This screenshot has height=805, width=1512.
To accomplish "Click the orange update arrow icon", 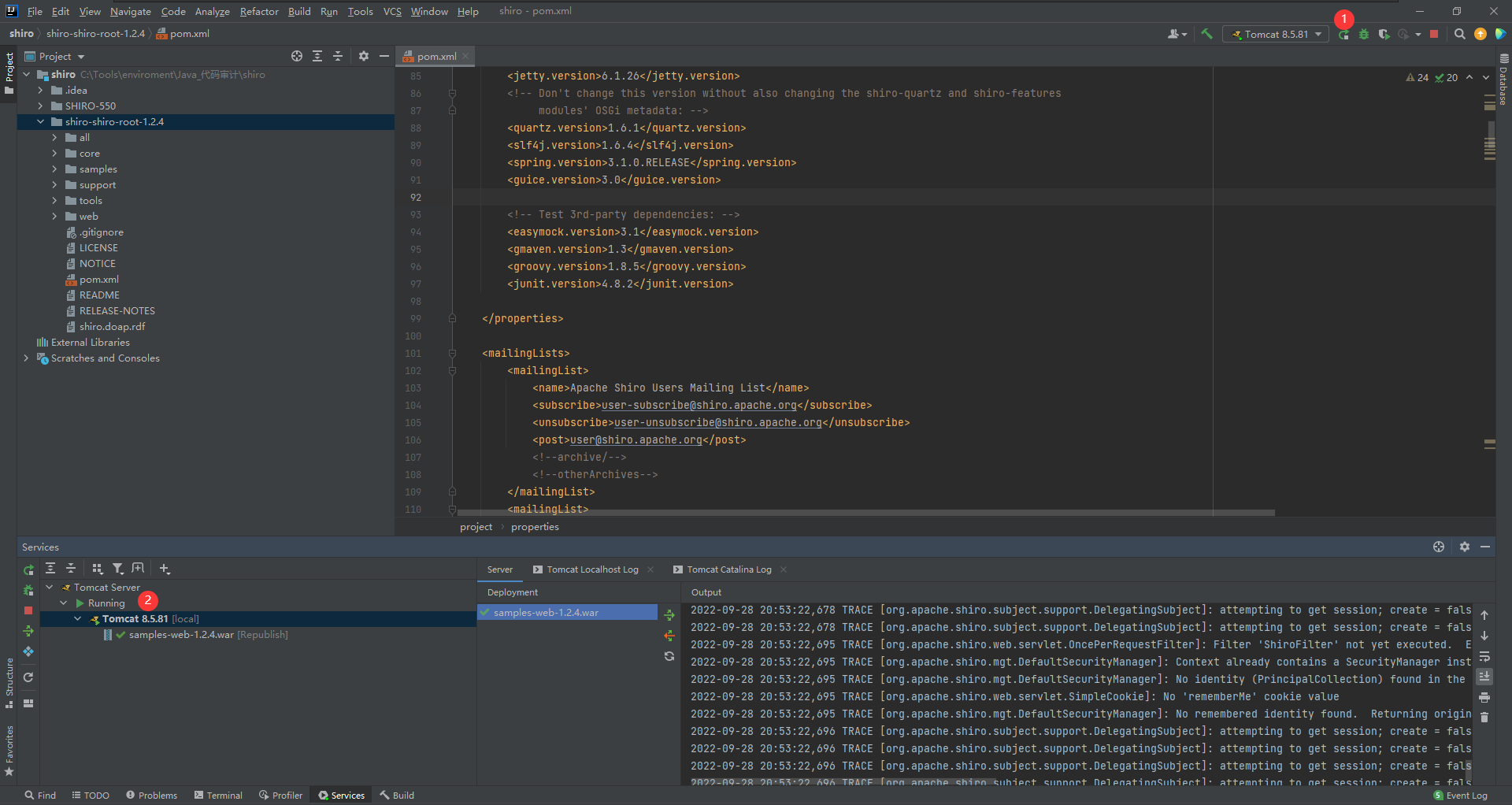I will pos(1480,34).
